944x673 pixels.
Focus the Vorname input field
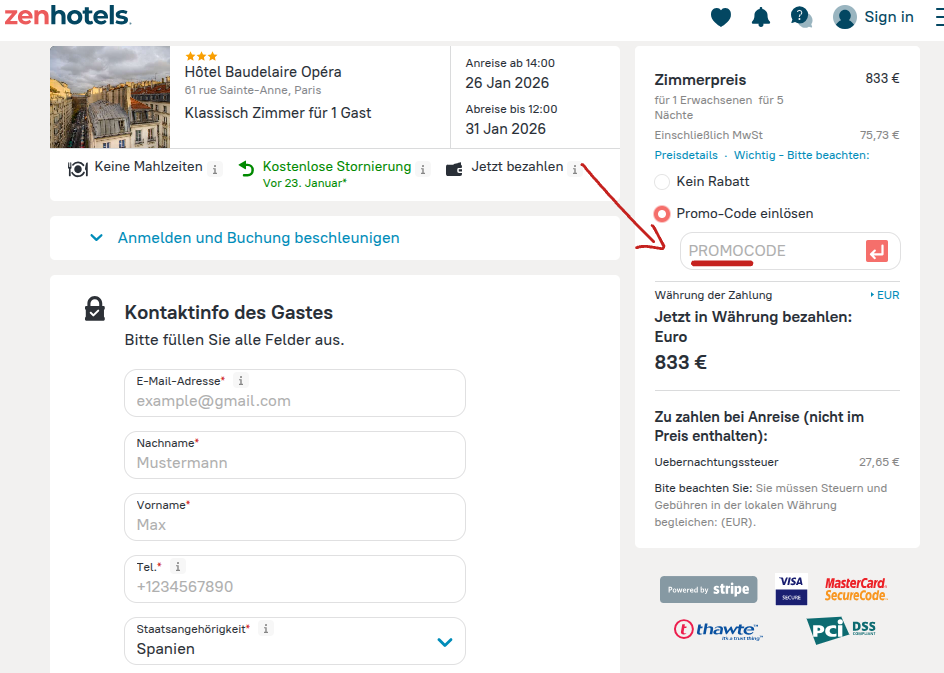point(295,517)
